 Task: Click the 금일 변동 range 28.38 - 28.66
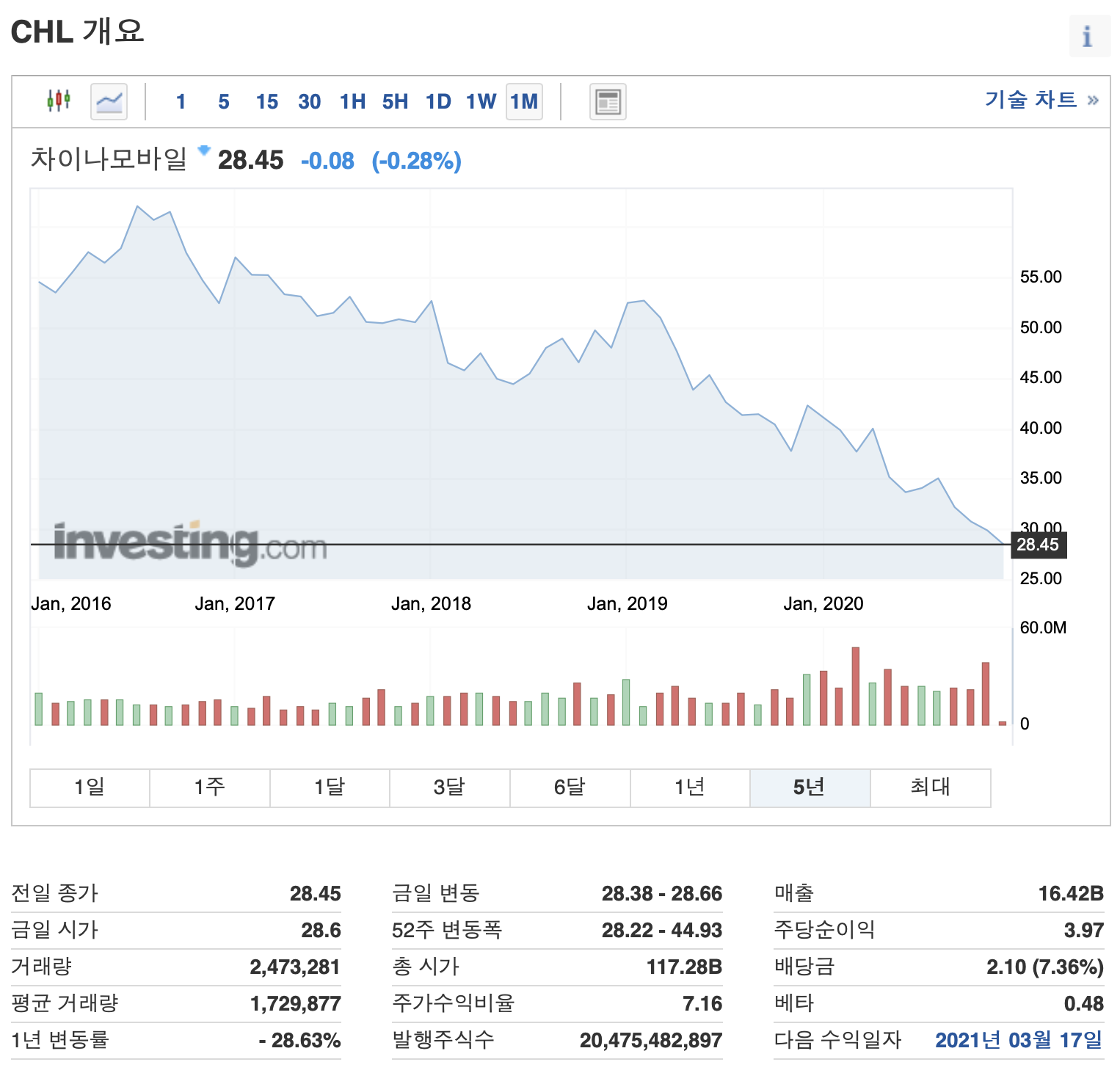662,894
